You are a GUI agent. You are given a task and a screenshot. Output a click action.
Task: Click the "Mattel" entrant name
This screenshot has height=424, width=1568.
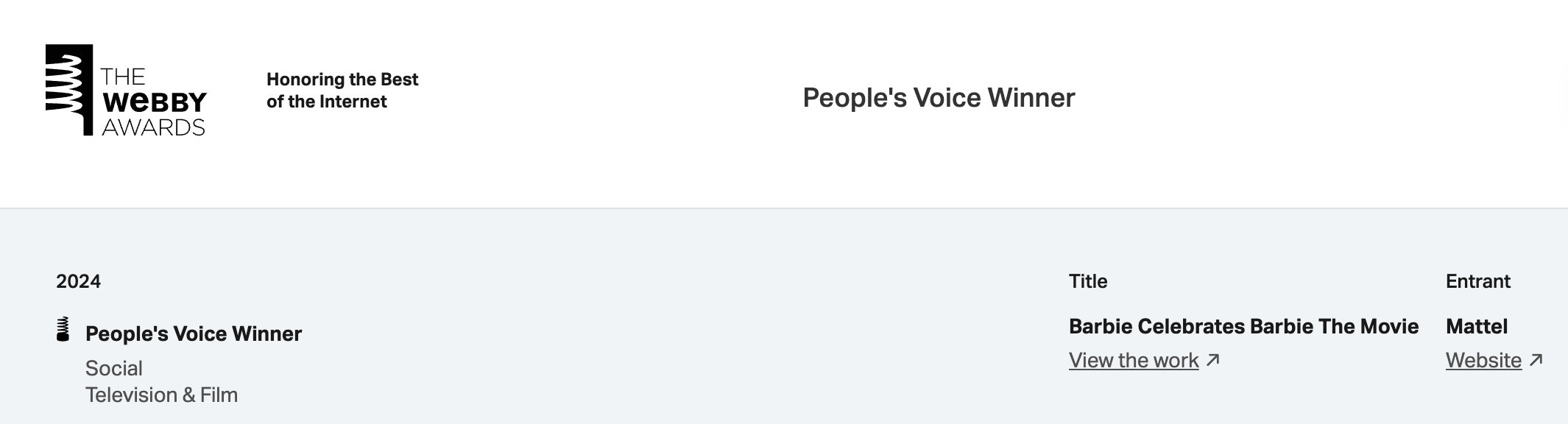click(x=1476, y=326)
